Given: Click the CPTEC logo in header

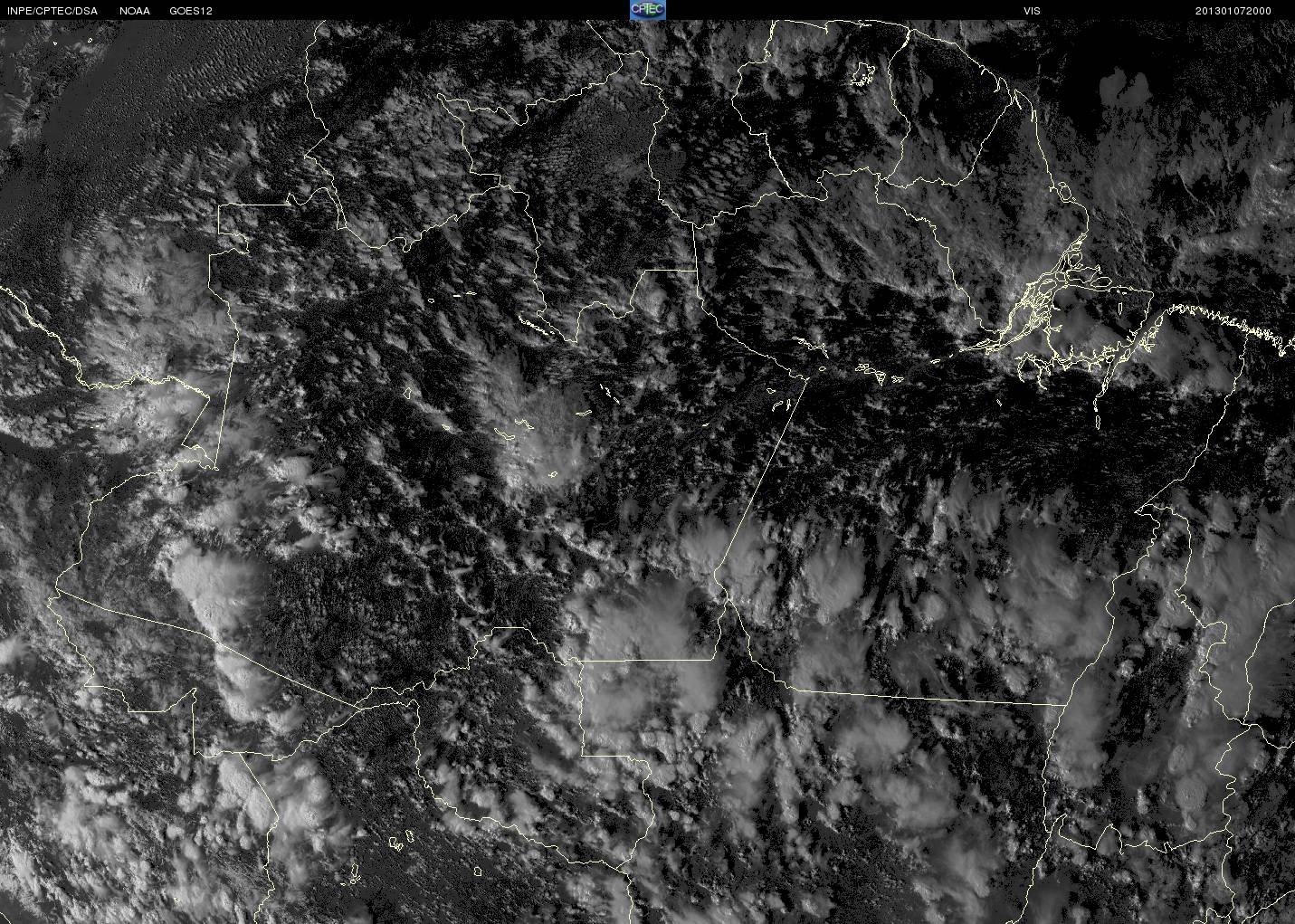Looking at the screenshot, I should tap(648, 10).
